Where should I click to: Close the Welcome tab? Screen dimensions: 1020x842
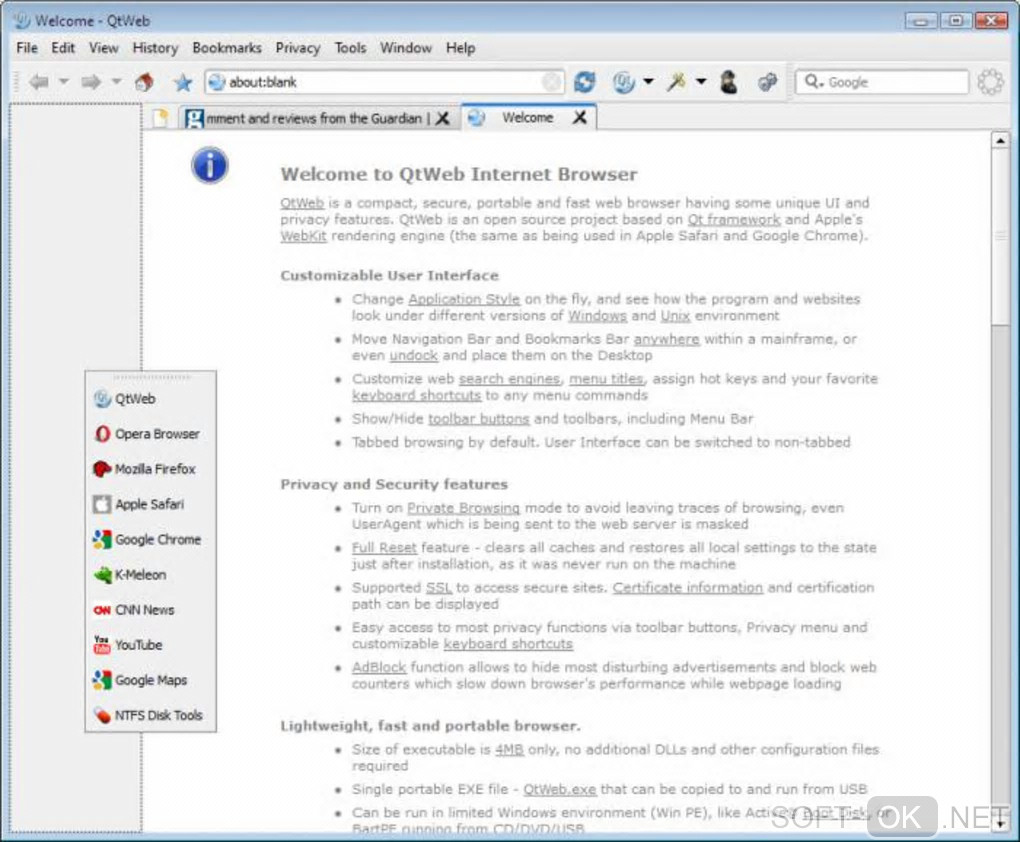[x=580, y=118]
